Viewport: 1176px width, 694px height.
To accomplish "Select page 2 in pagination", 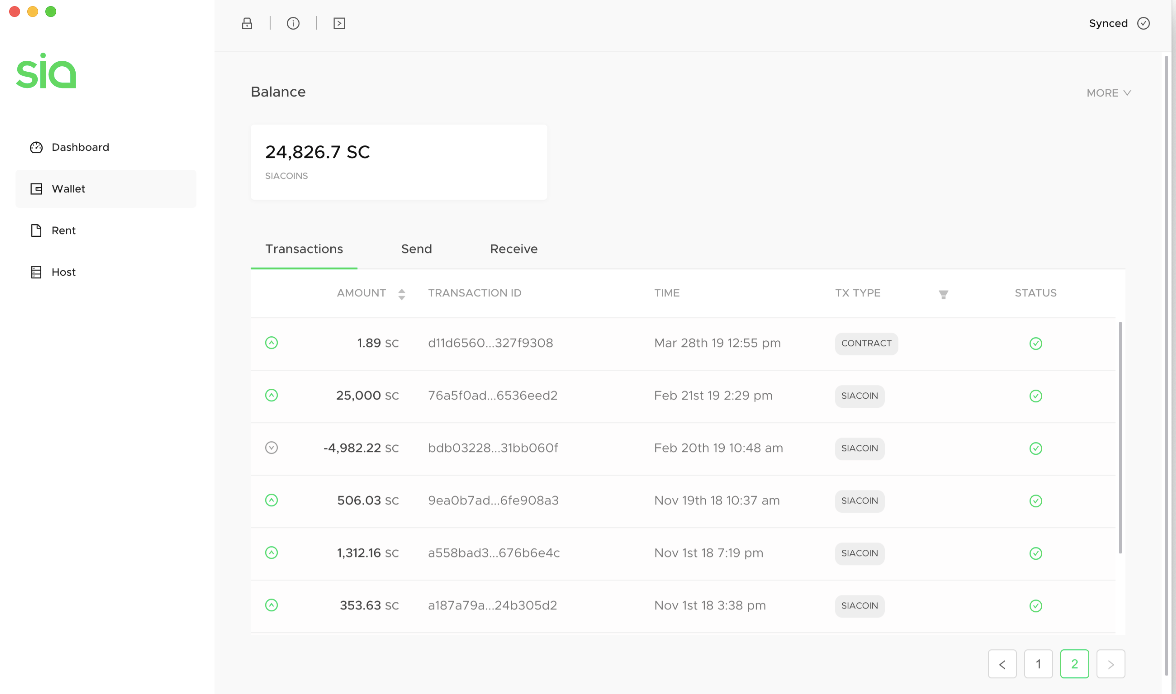I will coord(1074,664).
